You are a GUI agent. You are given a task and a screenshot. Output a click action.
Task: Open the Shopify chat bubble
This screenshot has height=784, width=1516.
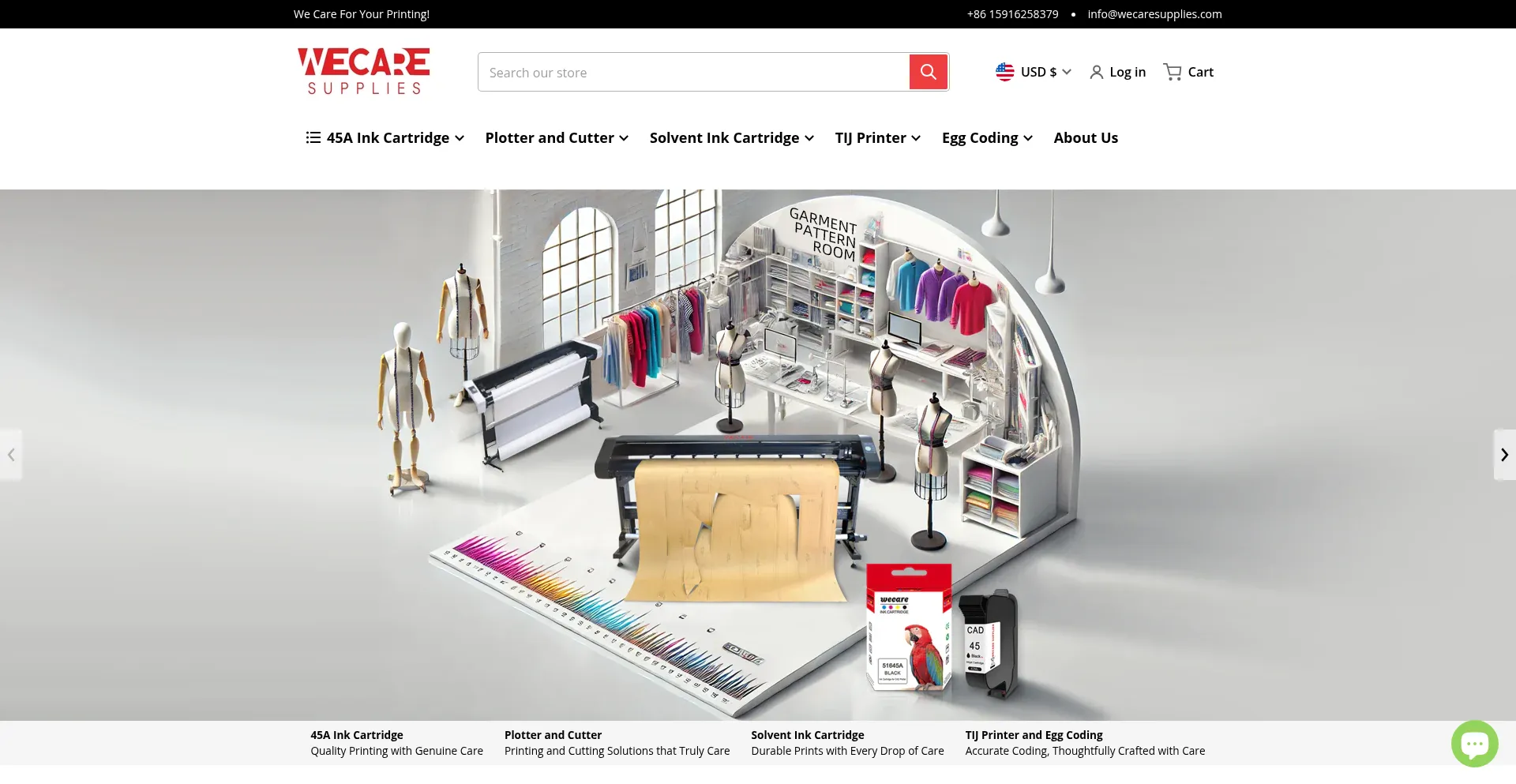1473,743
